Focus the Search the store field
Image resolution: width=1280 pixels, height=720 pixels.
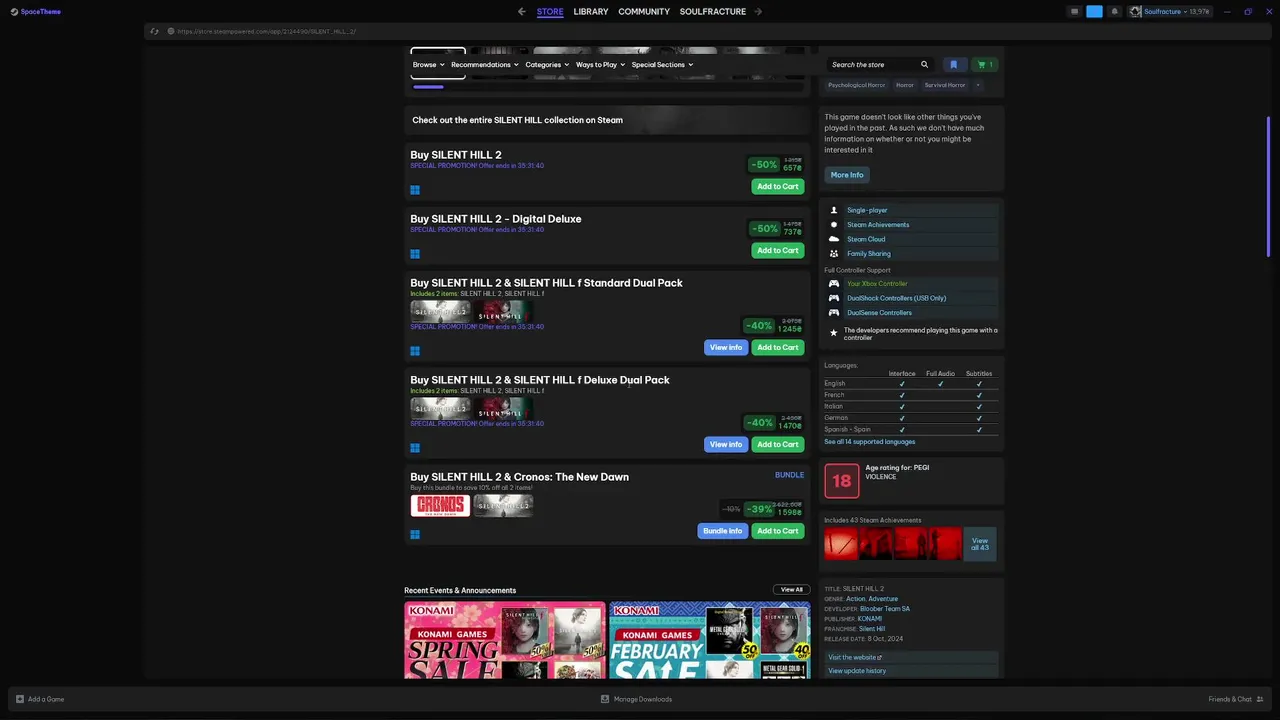pyautogui.click(x=873, y=64)
